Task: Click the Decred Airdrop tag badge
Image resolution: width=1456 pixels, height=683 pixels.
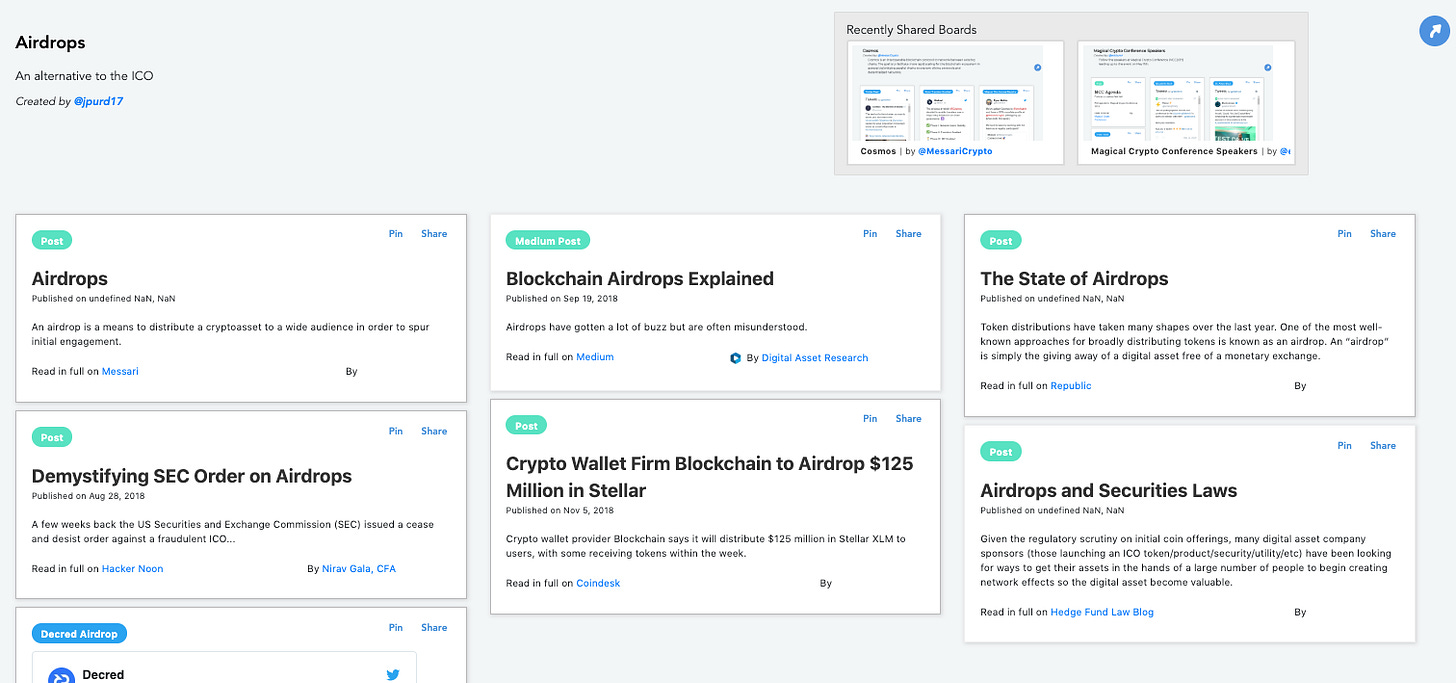Action: click(x=79, y=634)
